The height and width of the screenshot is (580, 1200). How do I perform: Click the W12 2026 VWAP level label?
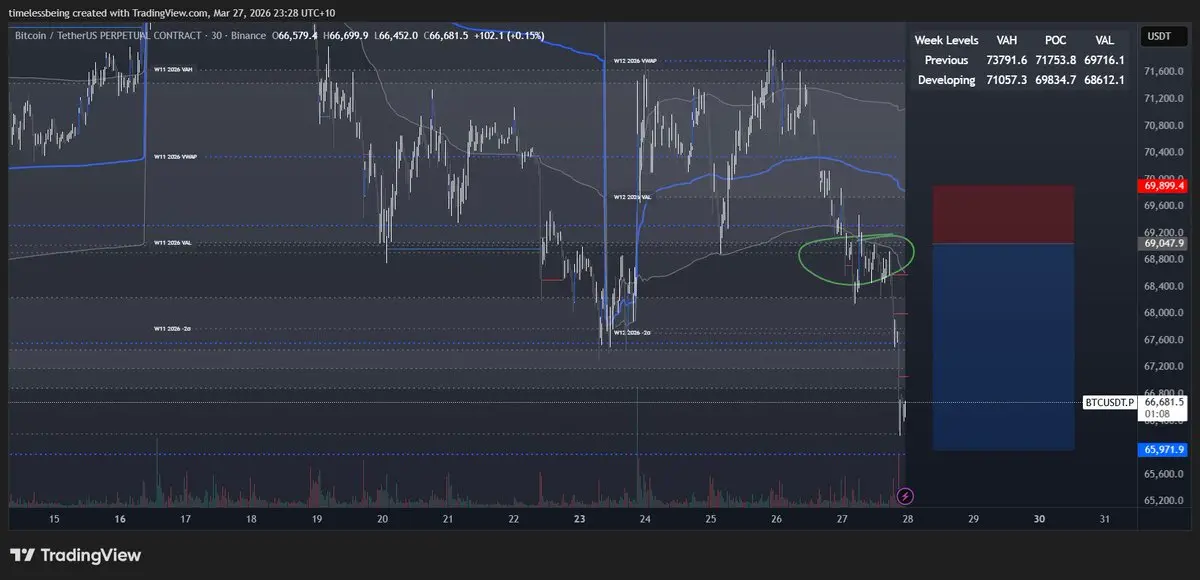[x=634, y=61]
